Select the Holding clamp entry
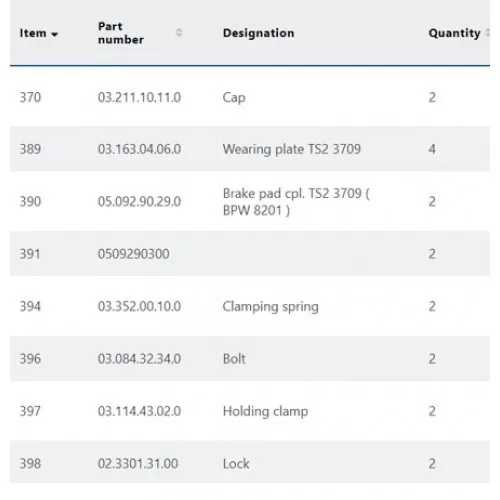The width and height of the screenshot is (500, 500). pyautogui.click(x=265, y=411)
